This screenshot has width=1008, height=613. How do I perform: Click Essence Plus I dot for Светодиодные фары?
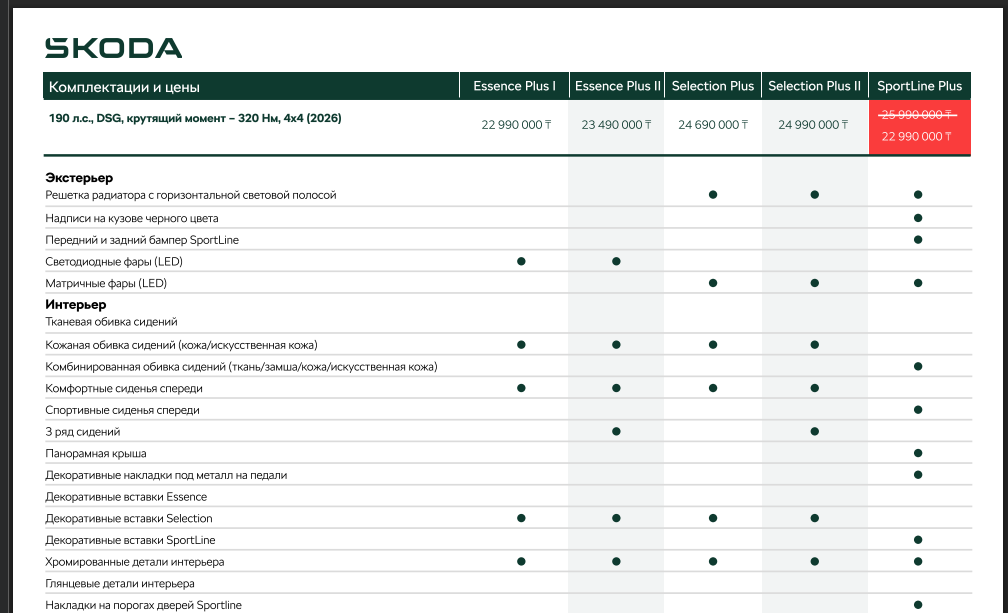521,262
